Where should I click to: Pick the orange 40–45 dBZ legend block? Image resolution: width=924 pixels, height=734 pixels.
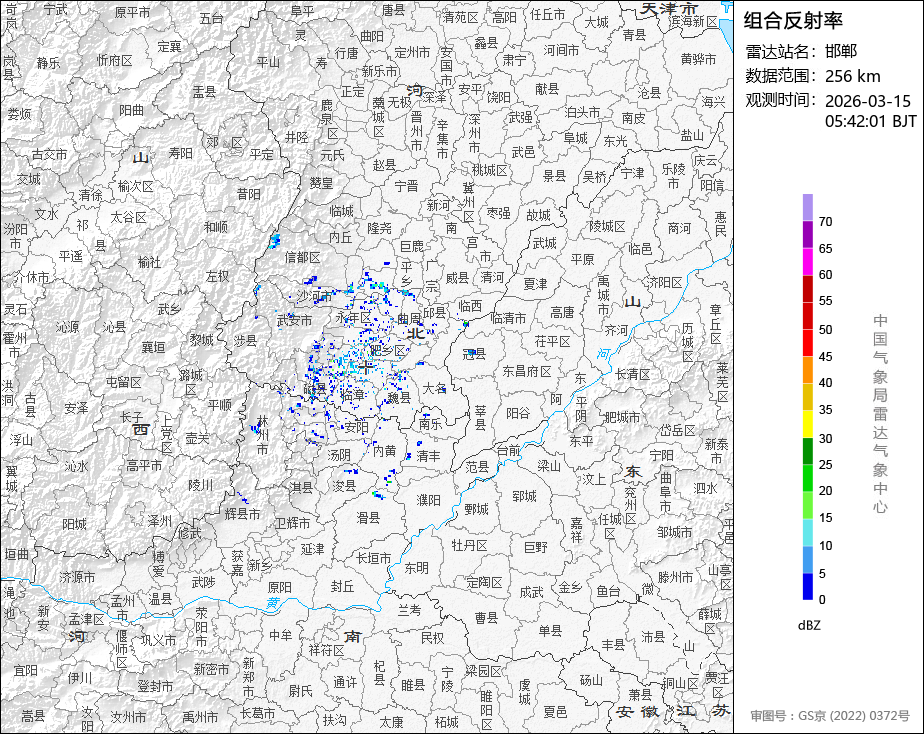(807, 369)
